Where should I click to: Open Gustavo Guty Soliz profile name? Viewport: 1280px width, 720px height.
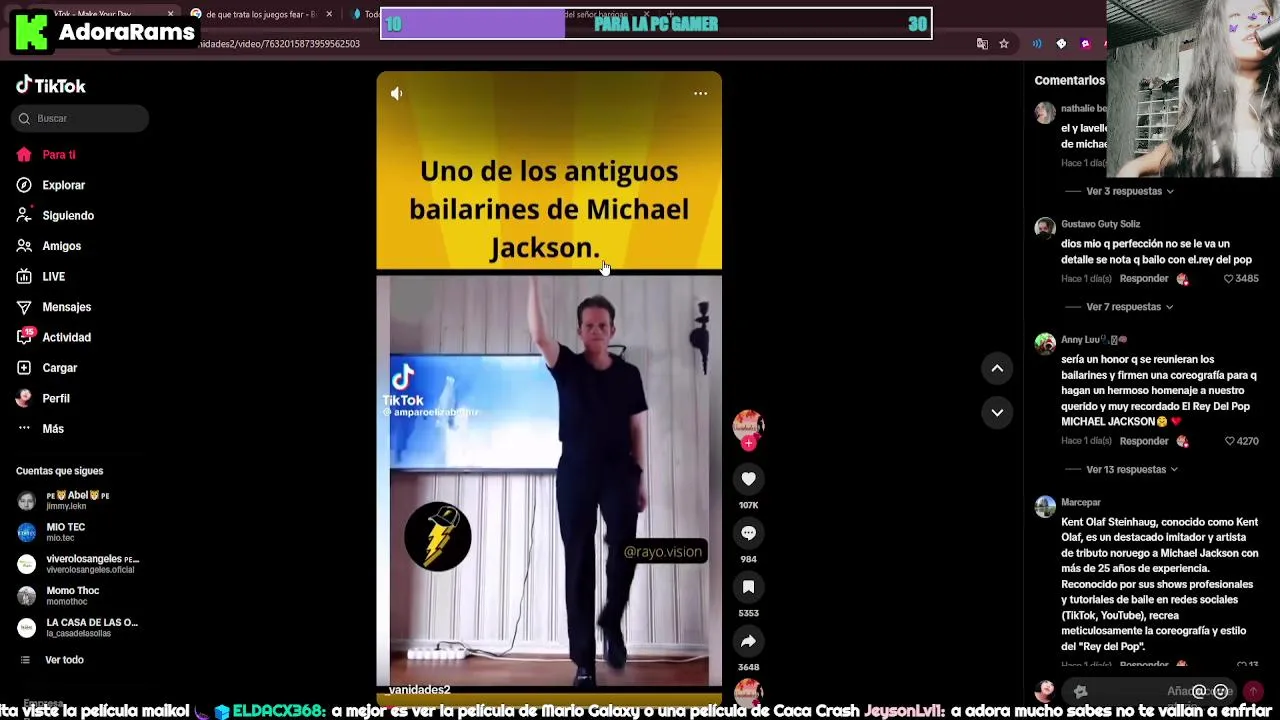[x=1100, y=224]
